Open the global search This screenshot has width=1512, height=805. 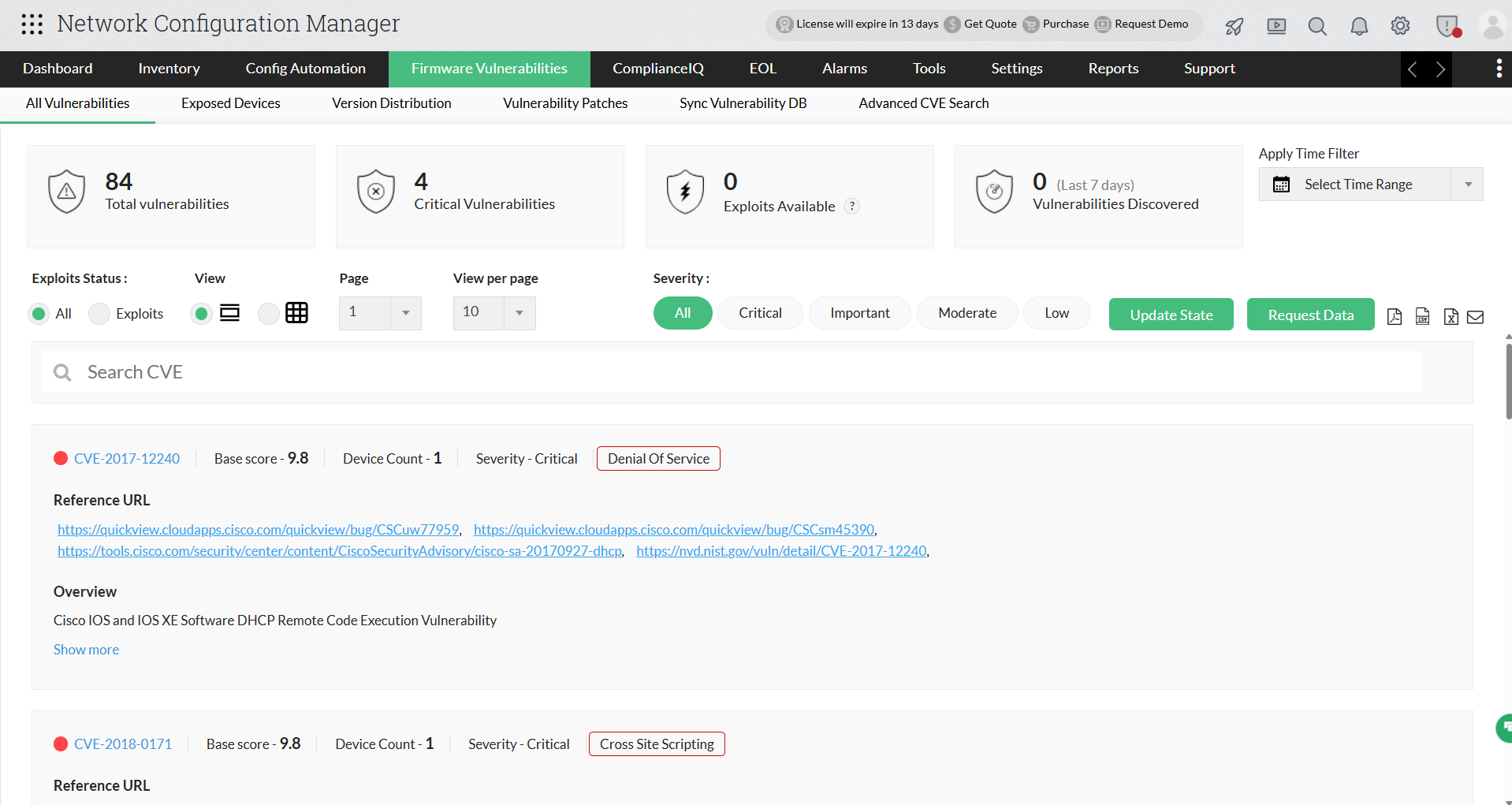(1316, 26)
